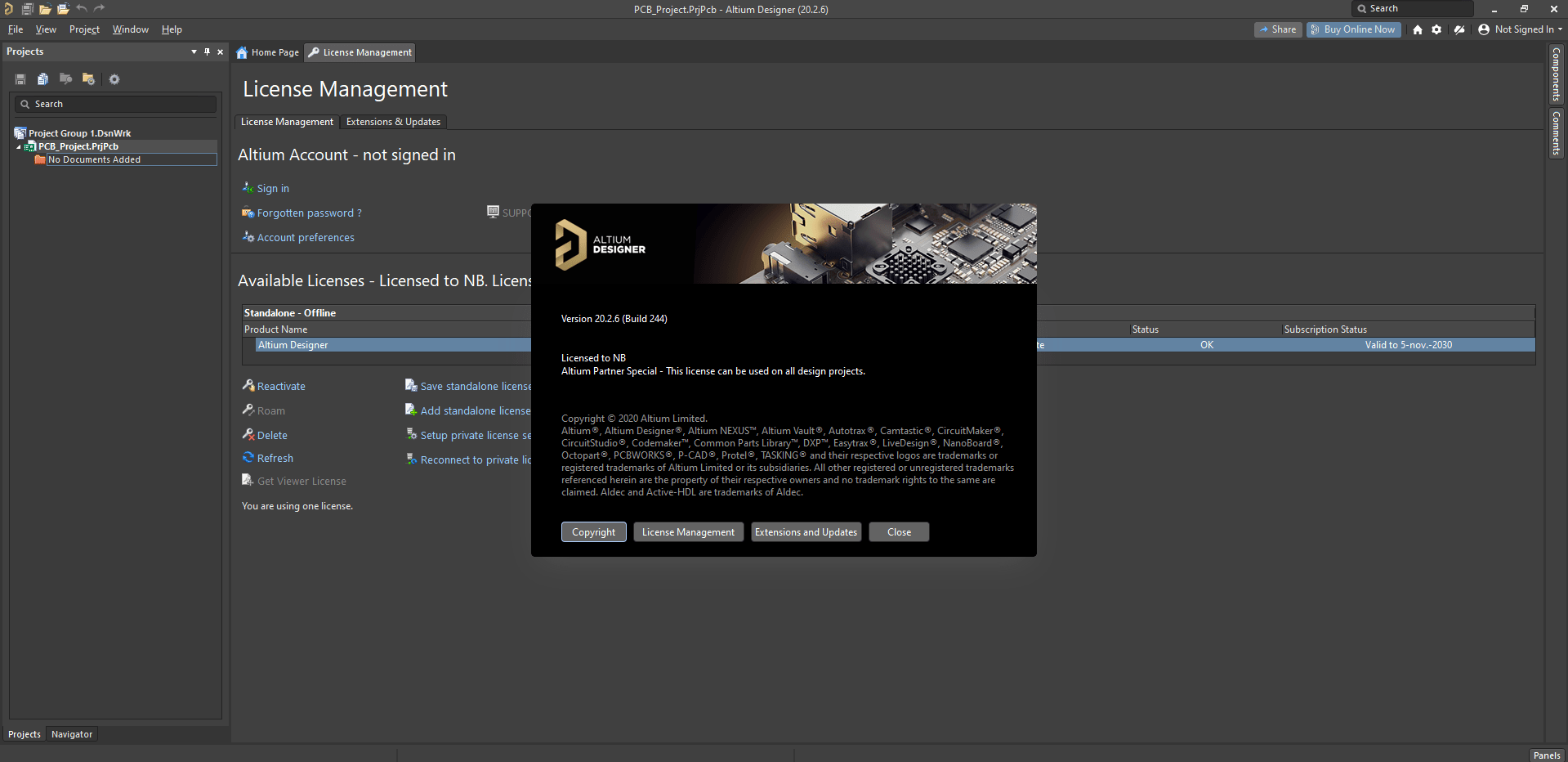The width and height of the screenshot is (1568, 762).
Task: Click the Add standalone license file icon
Action: pyautogui.click(x=411, y=410)
